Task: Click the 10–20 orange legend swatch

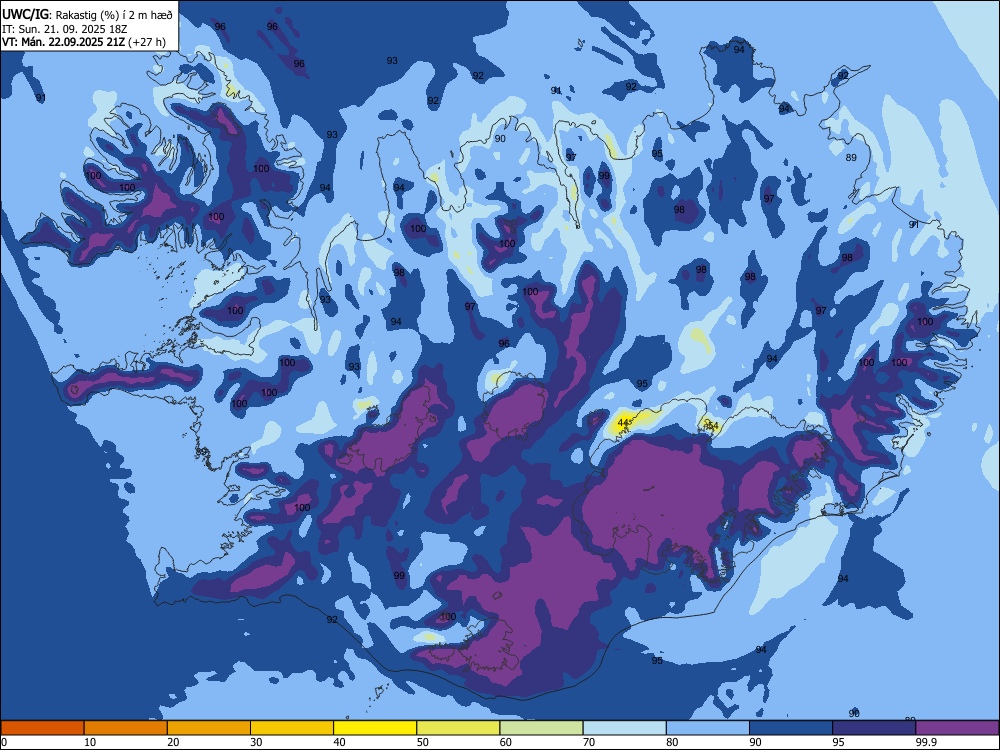Action: (126, 728)
